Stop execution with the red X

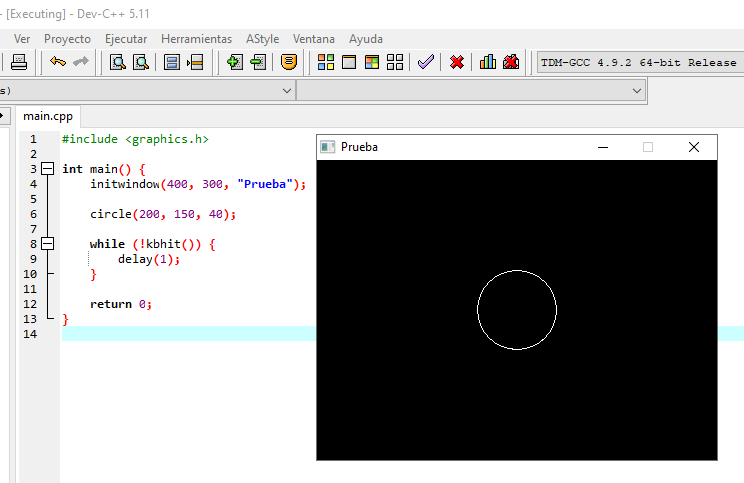[456, 62]
